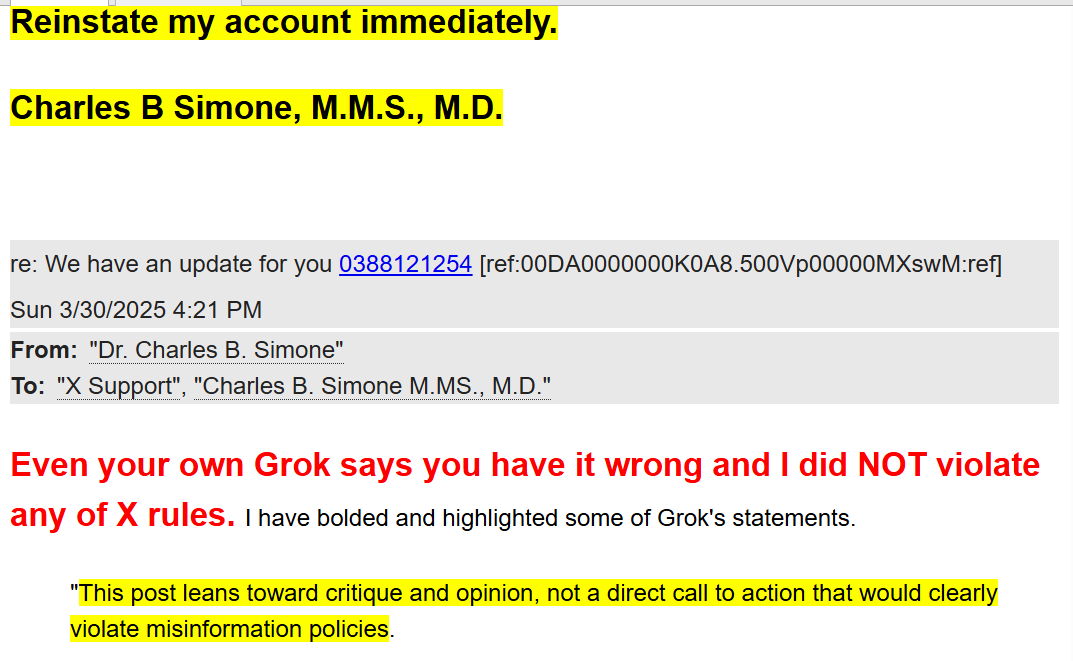Click the word "immediately." in top highlighted line
Viewport: 1073px width, 661px height.
pos(459,22)
